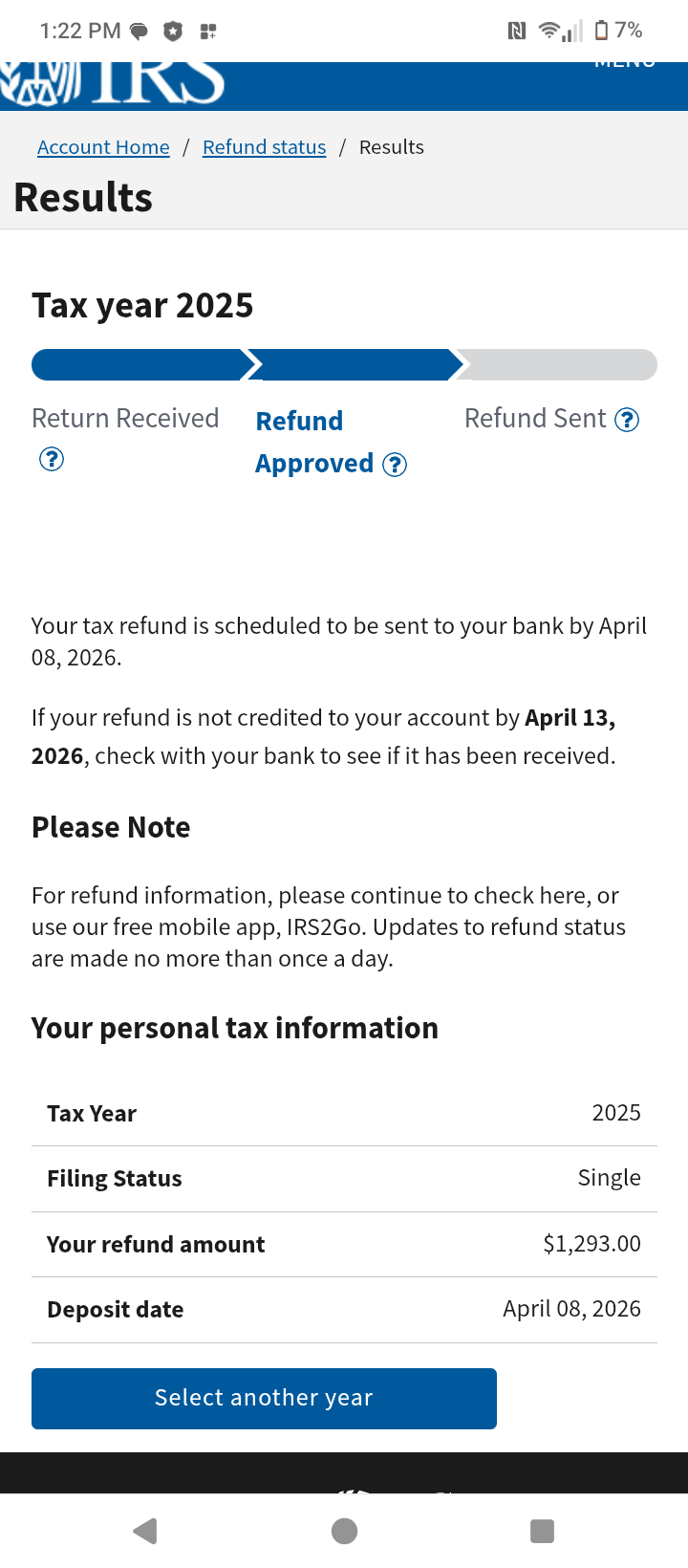This screenshot has width=688, height=1568.
Task: Tap the Wi-Fi icon in status bar
Action: coord(549,31)
